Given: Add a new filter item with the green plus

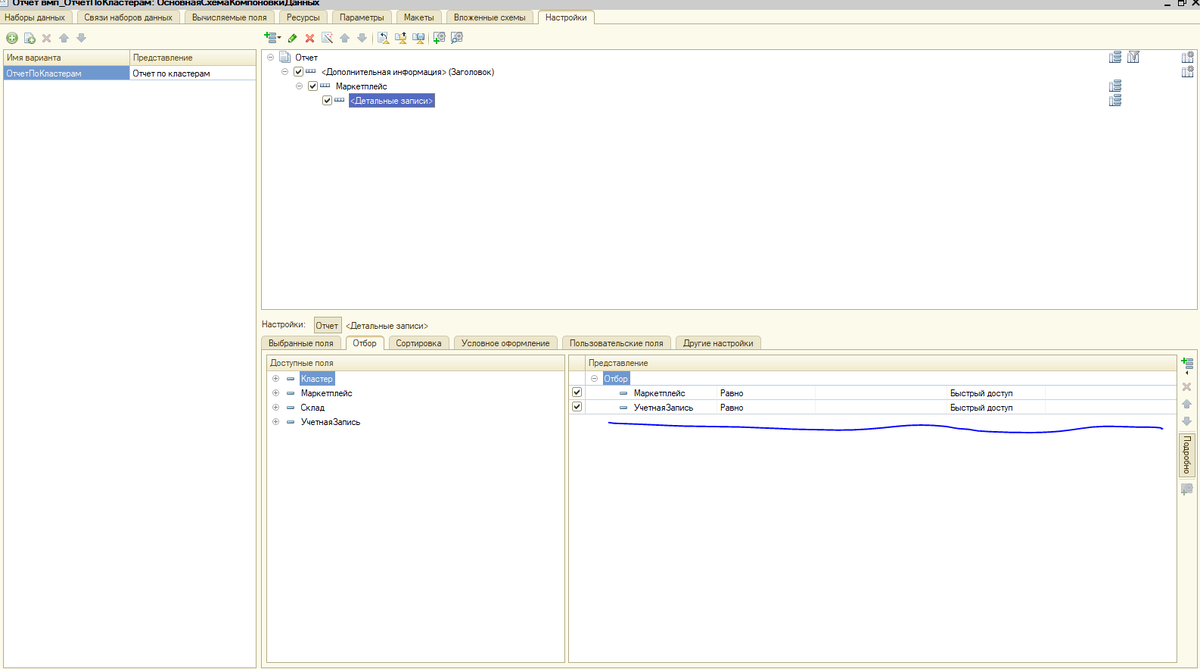Looking at the screenshot, I should 1187,366.
